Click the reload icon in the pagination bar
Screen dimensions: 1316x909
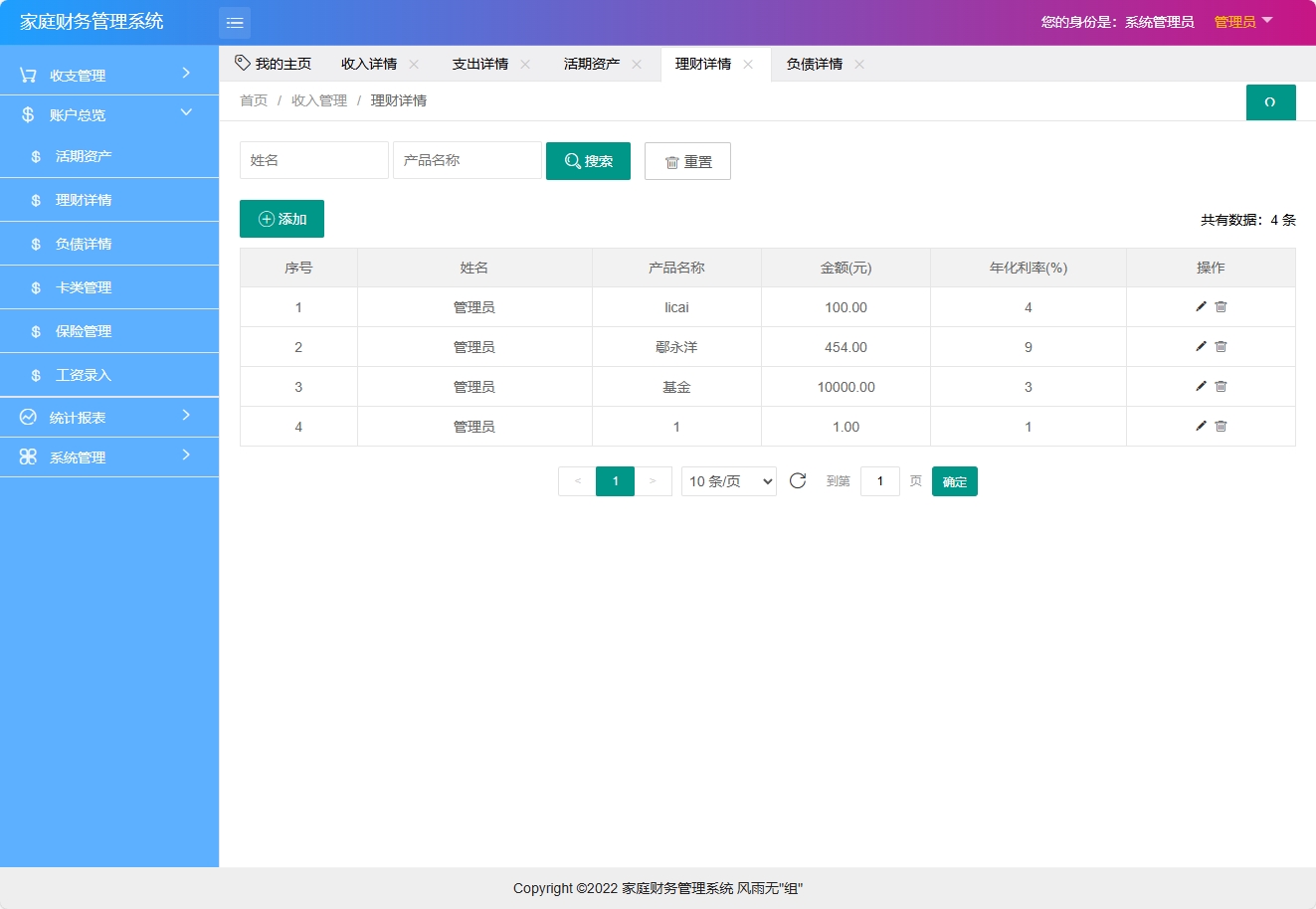pyautogui.click(x=797, y=480)
